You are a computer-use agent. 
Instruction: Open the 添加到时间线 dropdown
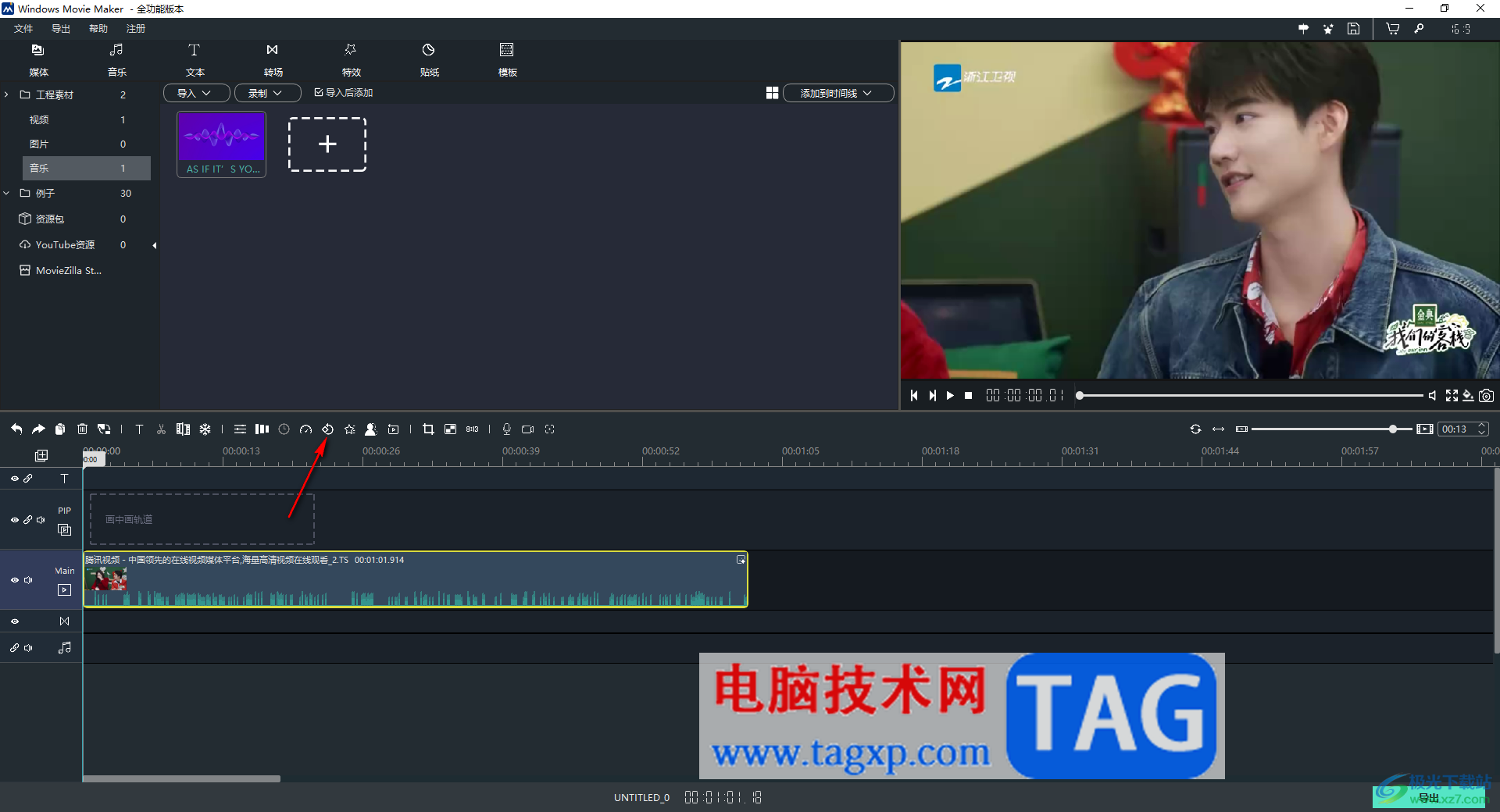[838, 93]
